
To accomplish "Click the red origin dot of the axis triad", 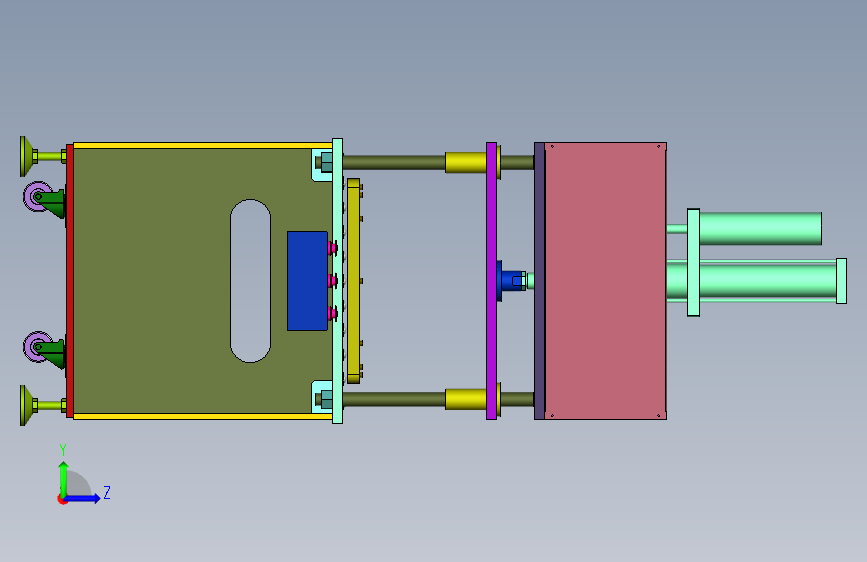I will [x=62, y=499].
